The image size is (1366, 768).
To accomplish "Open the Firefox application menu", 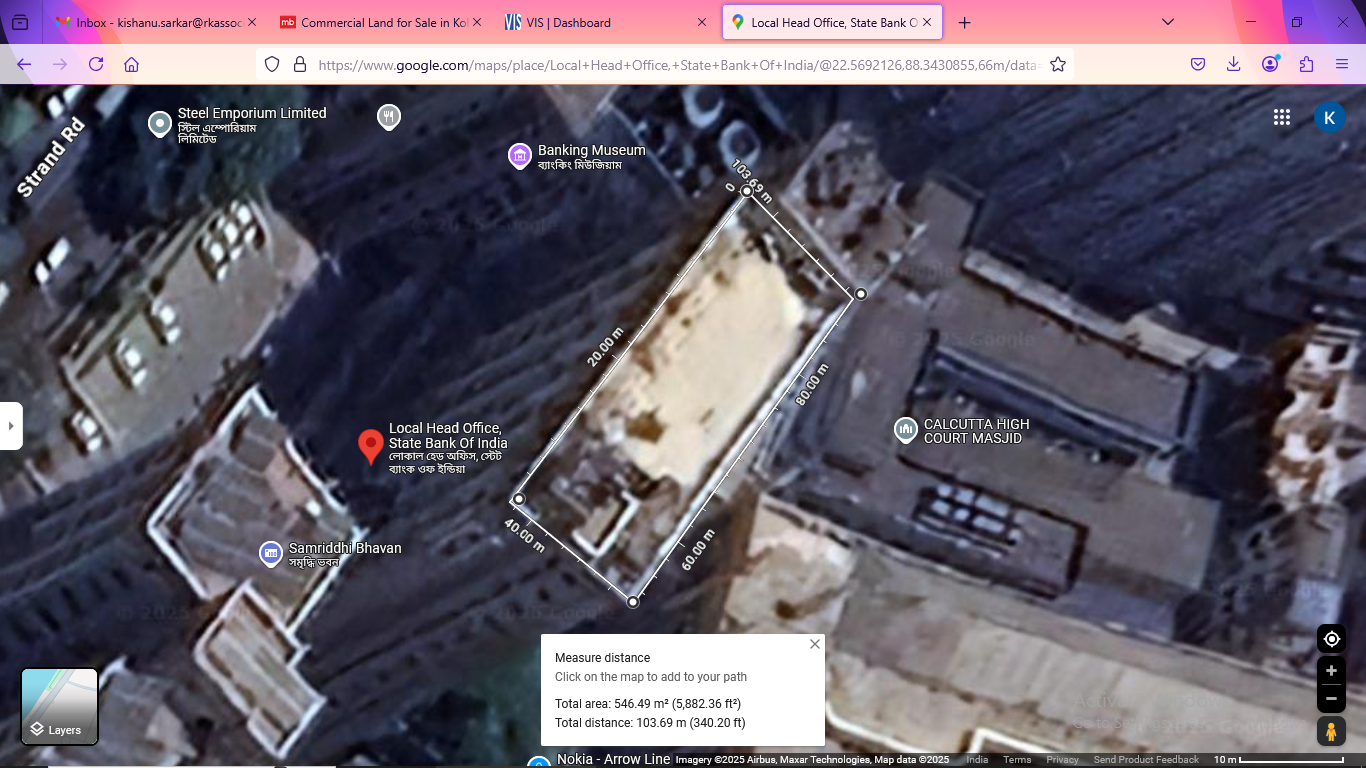I will 1342,64.
